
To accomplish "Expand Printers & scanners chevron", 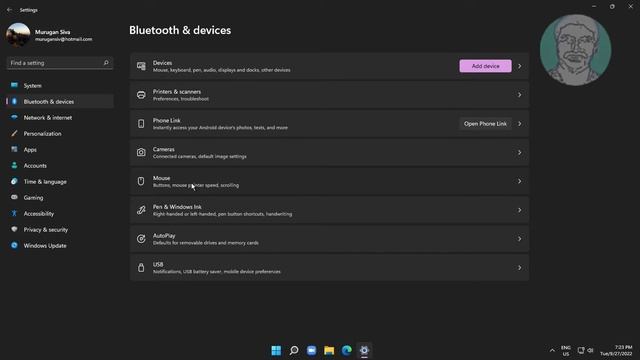I will tap(520, 95).
